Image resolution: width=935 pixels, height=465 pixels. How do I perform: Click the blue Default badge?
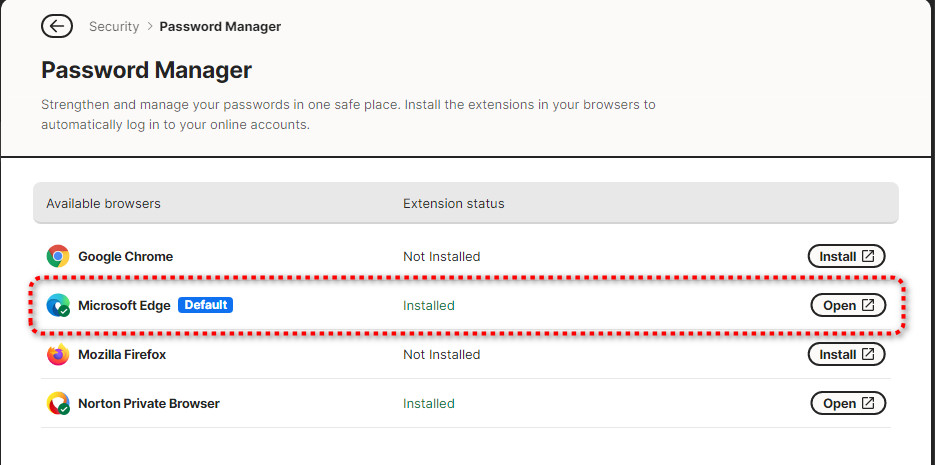click(205, 305)
